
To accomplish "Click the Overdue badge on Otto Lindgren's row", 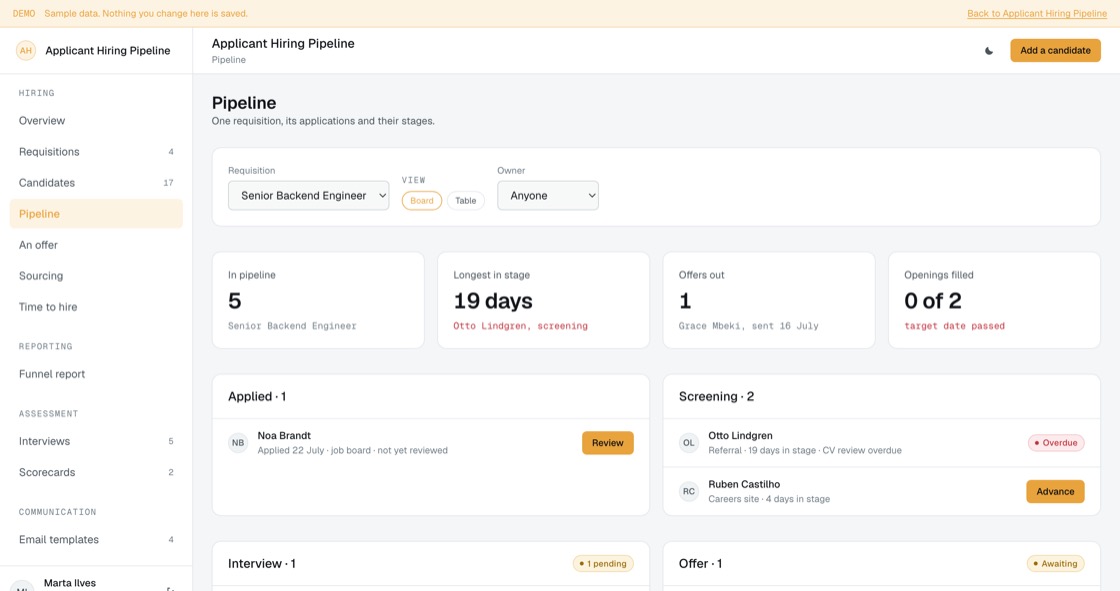I will pos(1056,443).
